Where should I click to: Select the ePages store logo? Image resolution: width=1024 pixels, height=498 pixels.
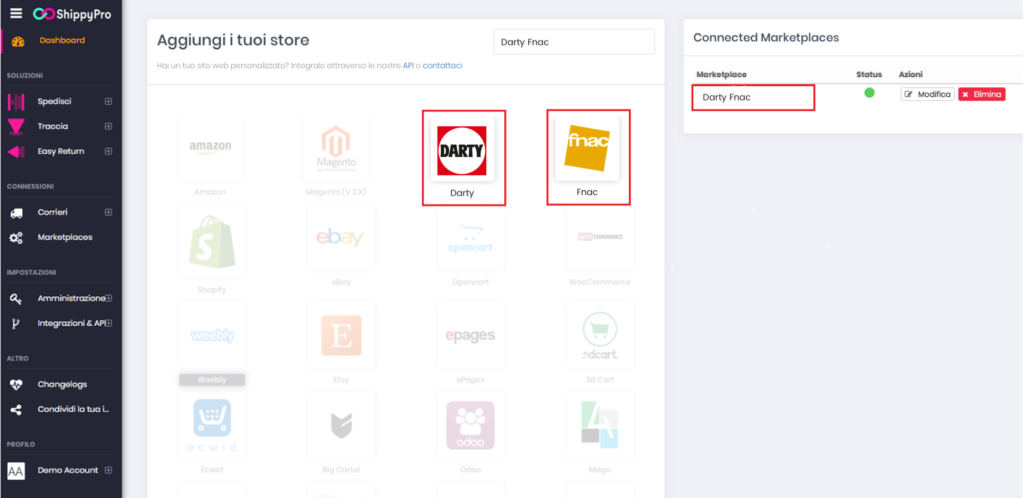pyautogui.click(x=470, y=335)
